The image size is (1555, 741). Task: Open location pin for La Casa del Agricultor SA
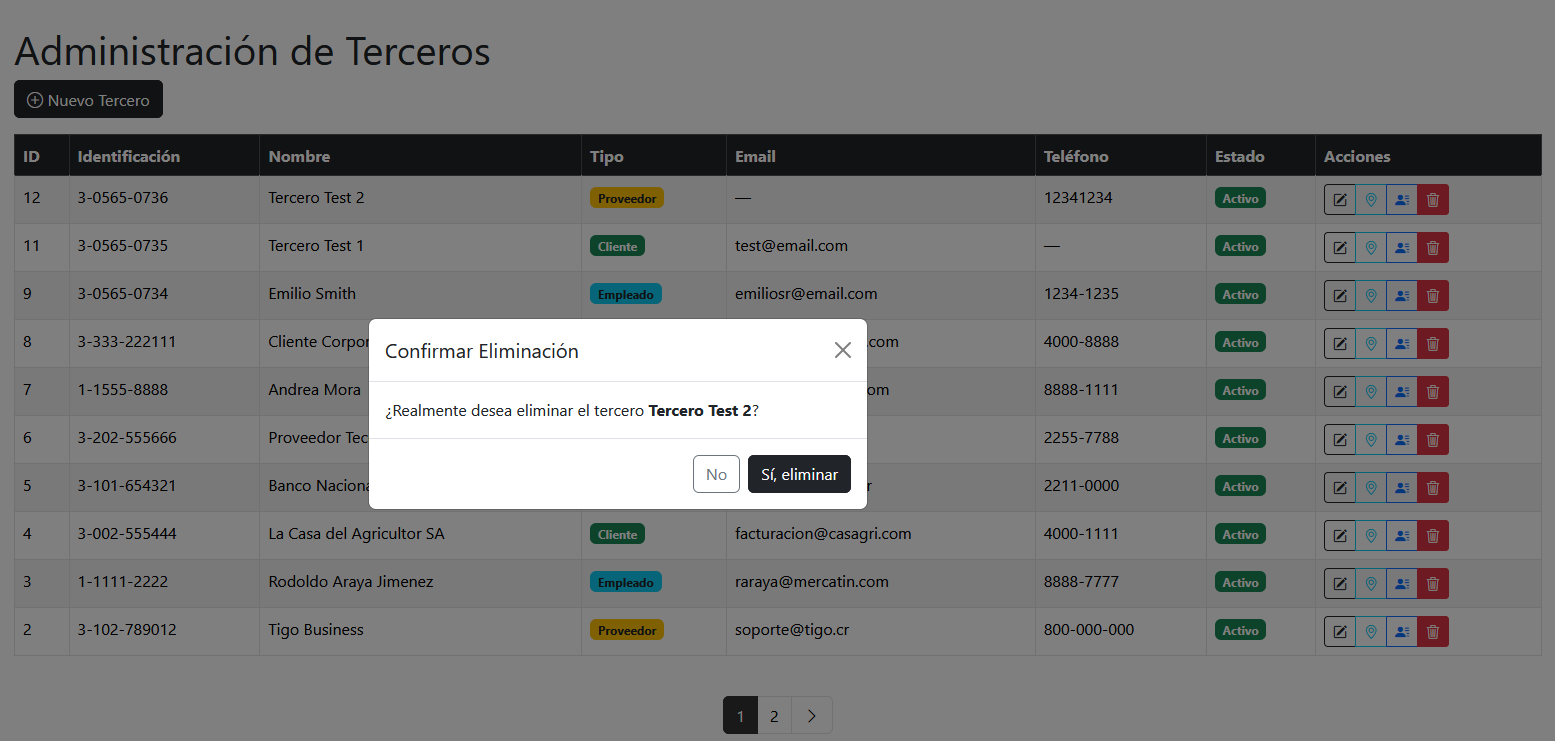(1371, 535)
